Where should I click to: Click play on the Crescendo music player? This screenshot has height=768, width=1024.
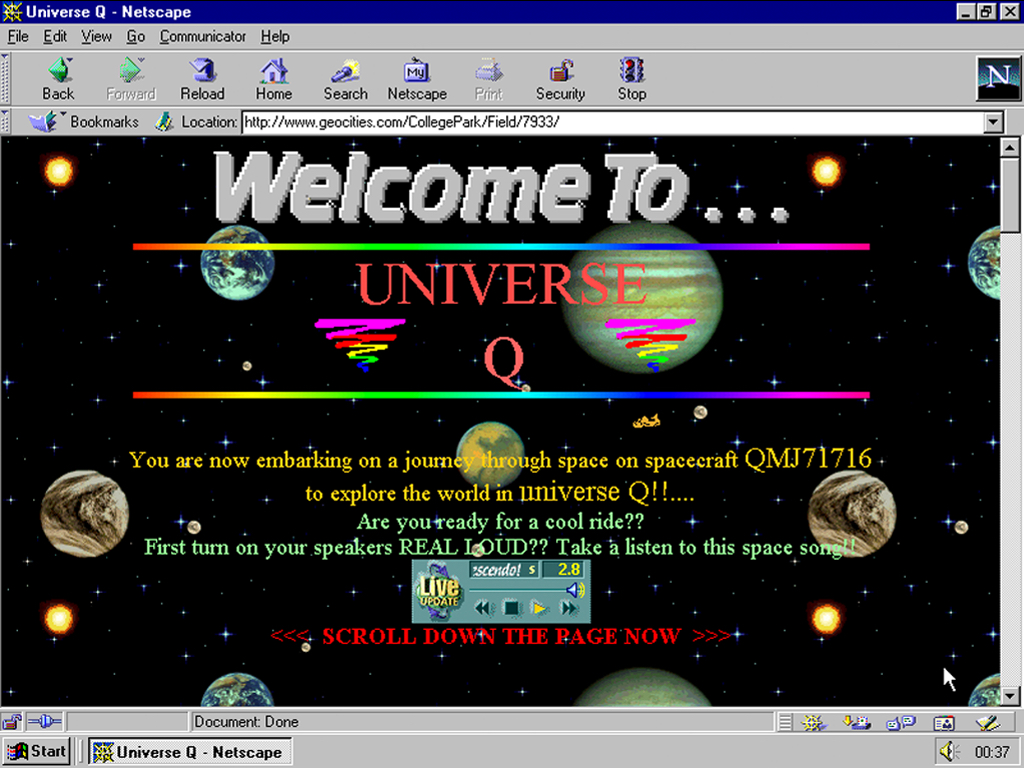[539, 609]
